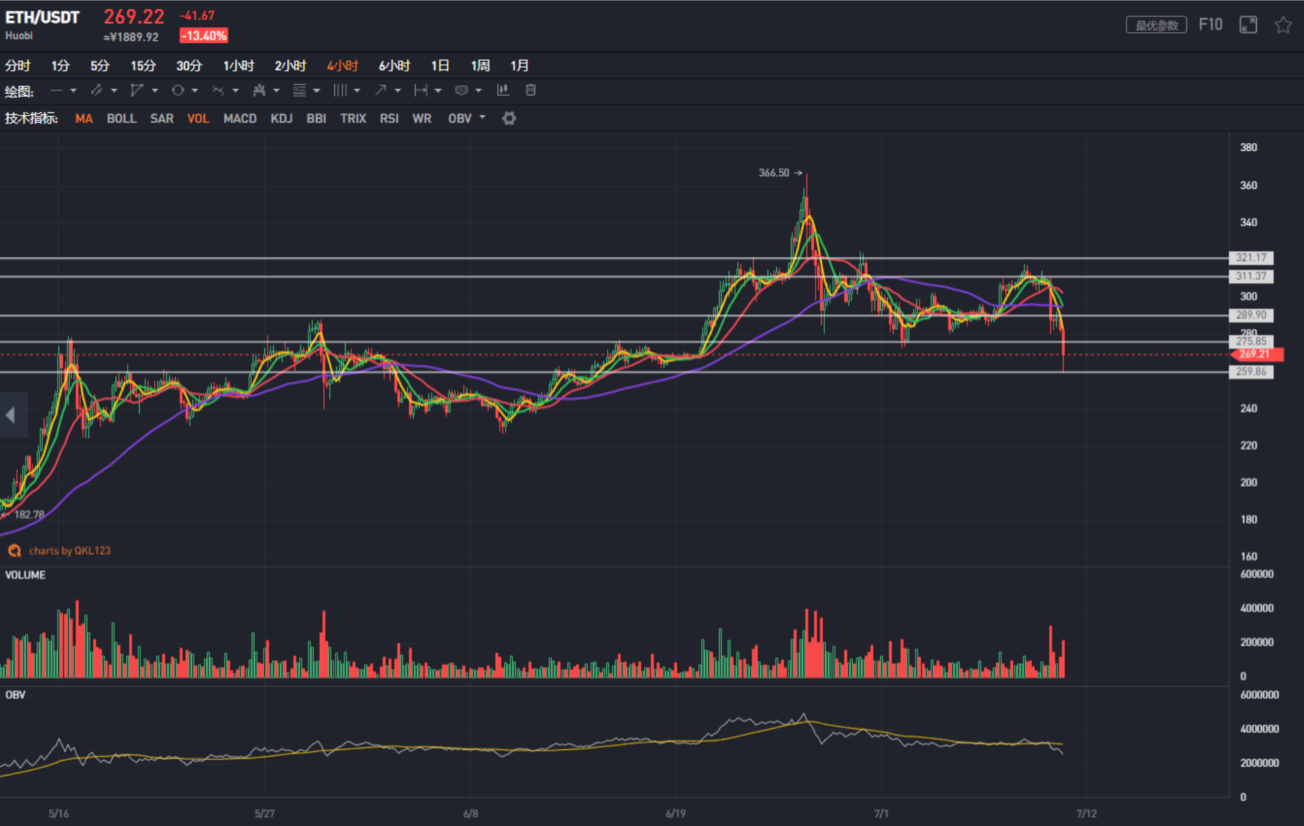This screenshot has height=826, width=1304.
Task: Select the text annotation bubble tool
Action: pyautogui.click(x=461, y=90)
